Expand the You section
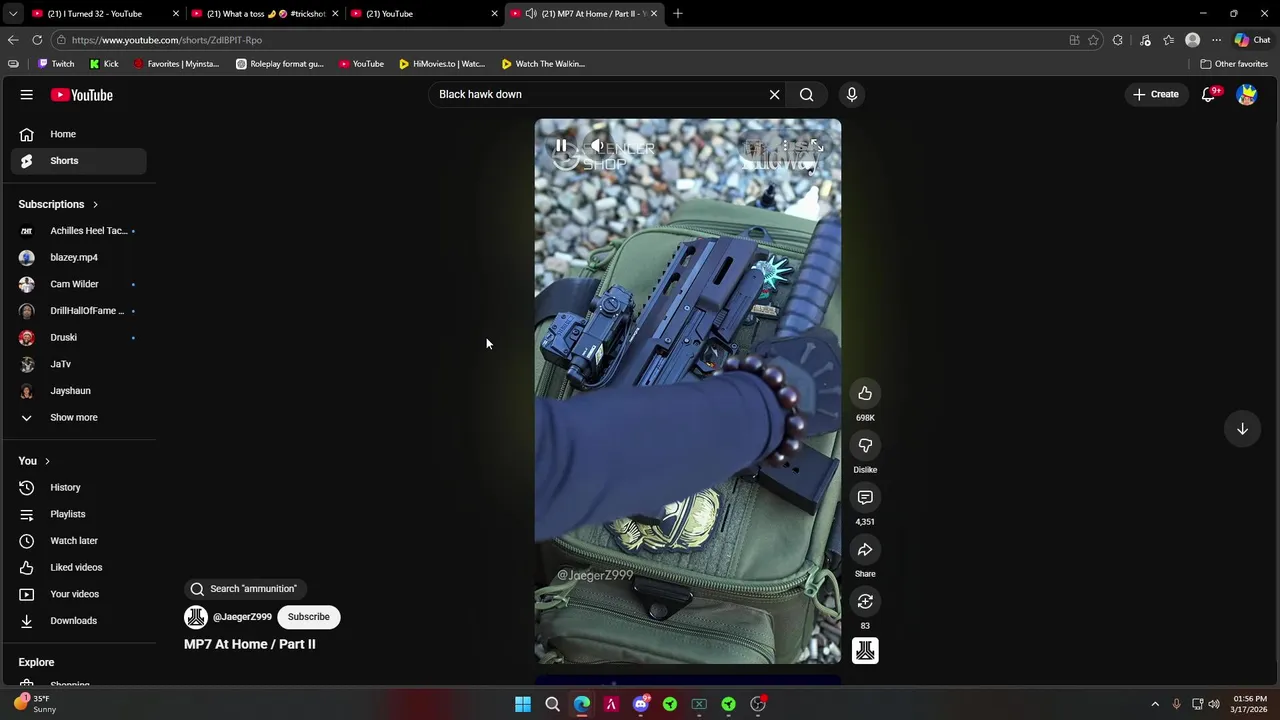The width and height of the screenshot is (1280, 720). (34, 461)
